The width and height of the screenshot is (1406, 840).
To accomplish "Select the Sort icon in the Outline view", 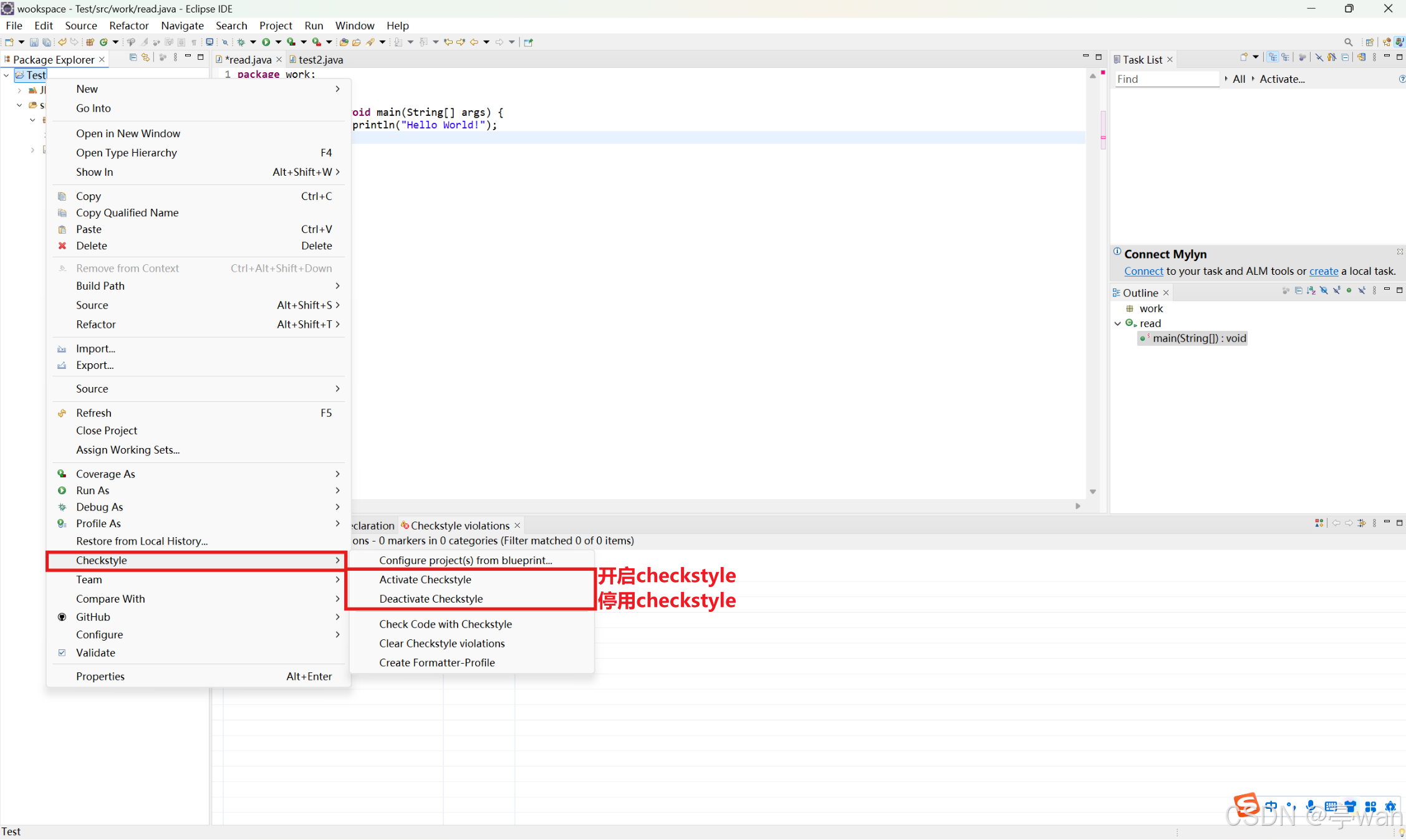I will tap(1311, 291).
